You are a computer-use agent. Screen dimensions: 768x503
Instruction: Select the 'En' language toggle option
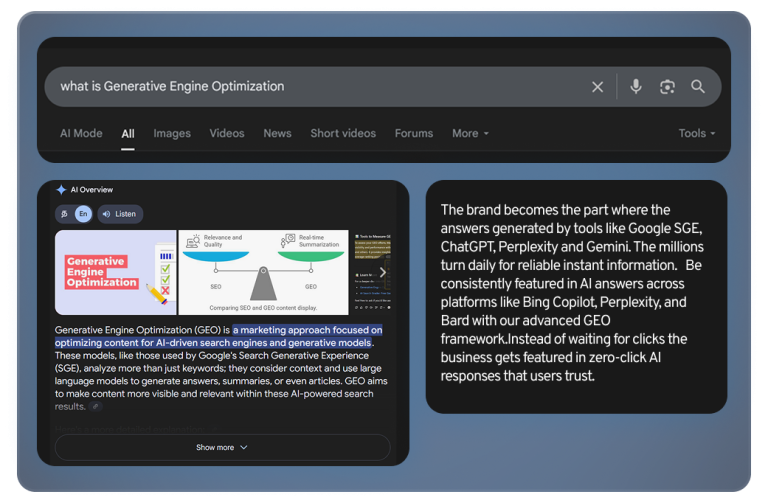point(83,214)
